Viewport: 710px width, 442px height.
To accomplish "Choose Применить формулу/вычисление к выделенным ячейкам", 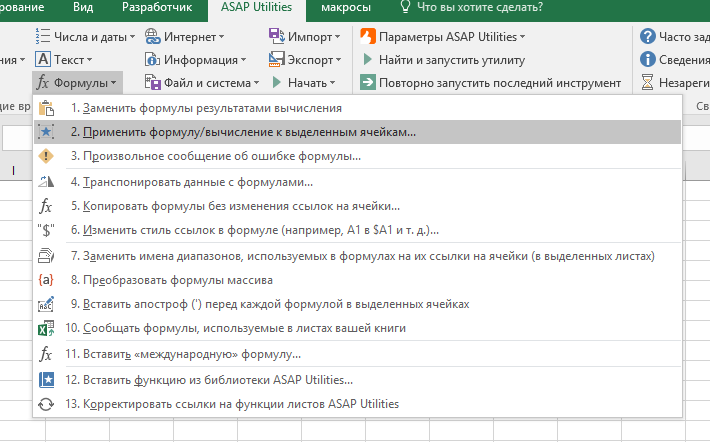I will (357, 132).
